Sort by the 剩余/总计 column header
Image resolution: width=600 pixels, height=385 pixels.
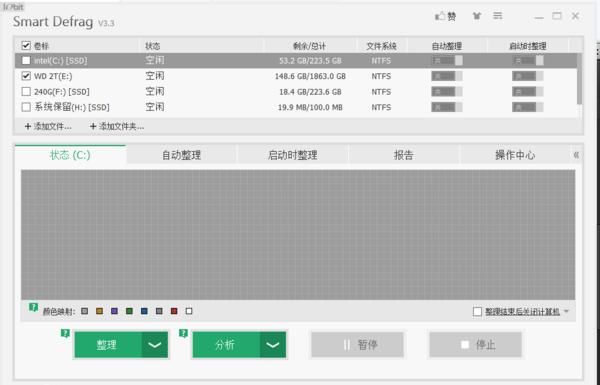point(310,46)
